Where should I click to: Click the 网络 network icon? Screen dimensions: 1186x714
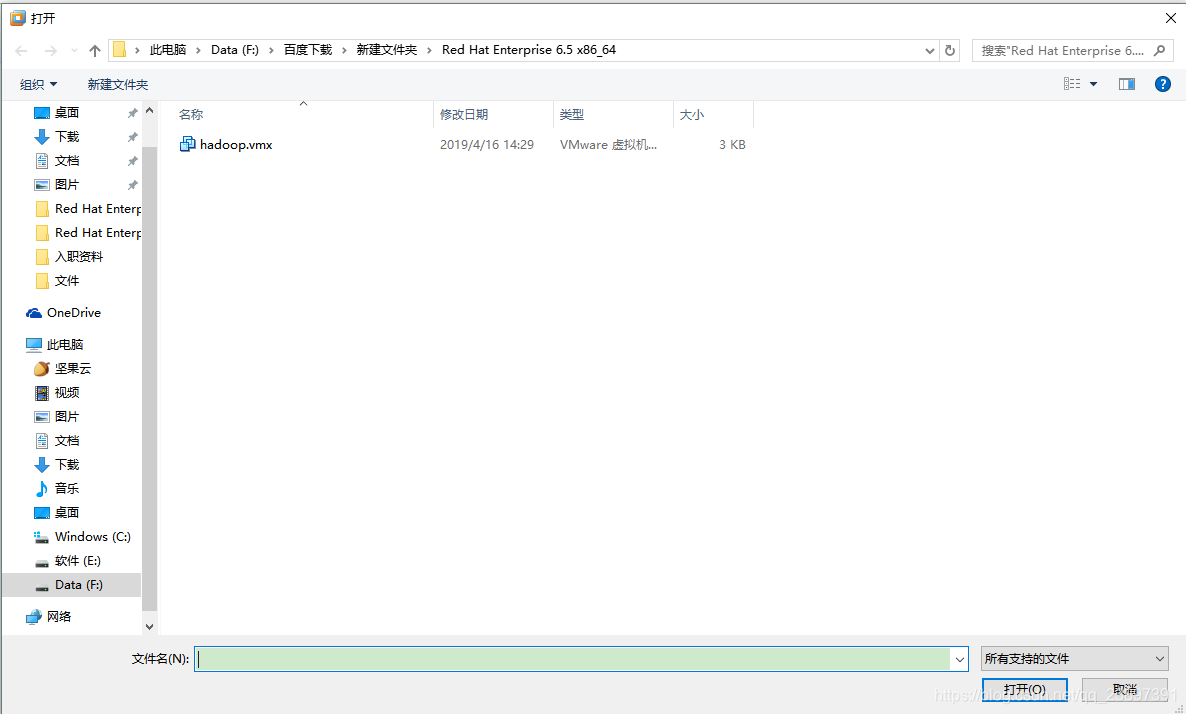(x=33, y=616)
